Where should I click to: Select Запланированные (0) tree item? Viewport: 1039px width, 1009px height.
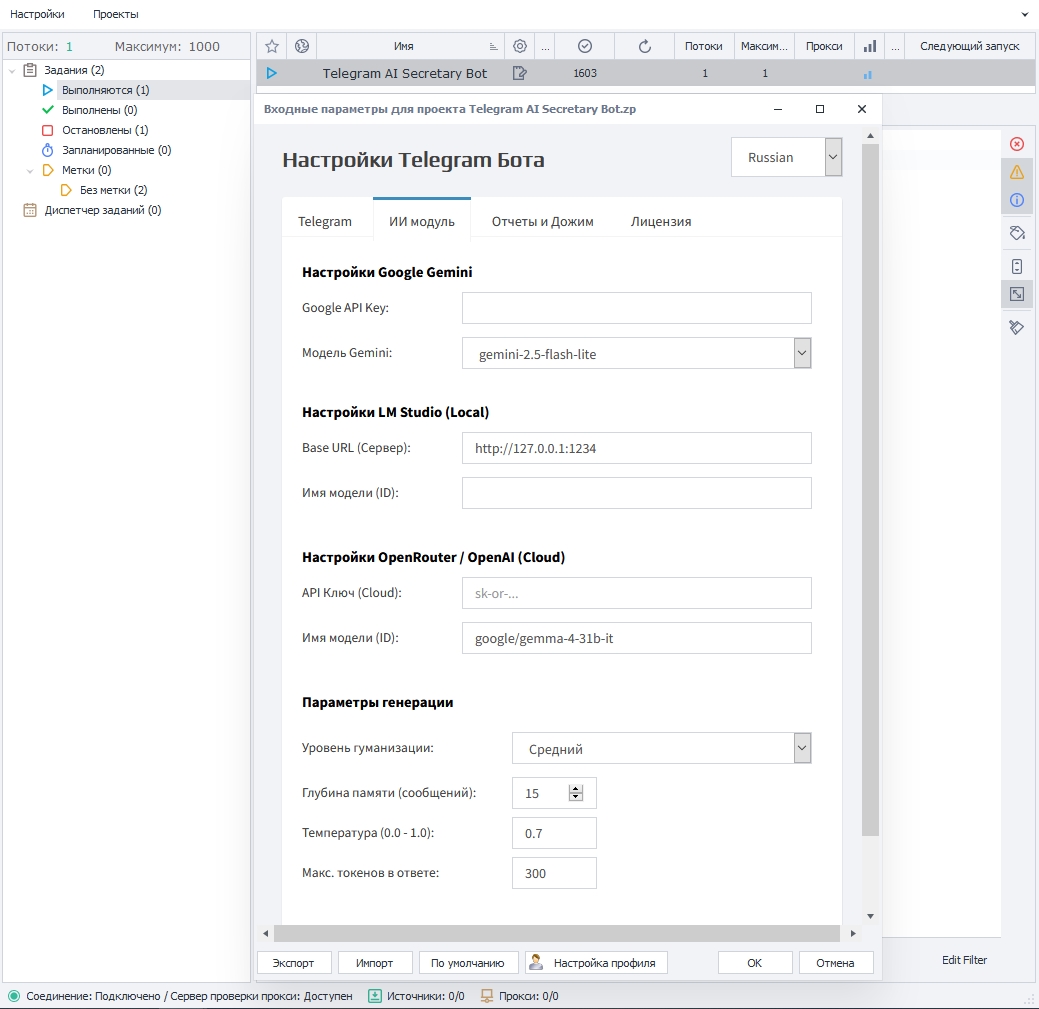coord(117,150)
